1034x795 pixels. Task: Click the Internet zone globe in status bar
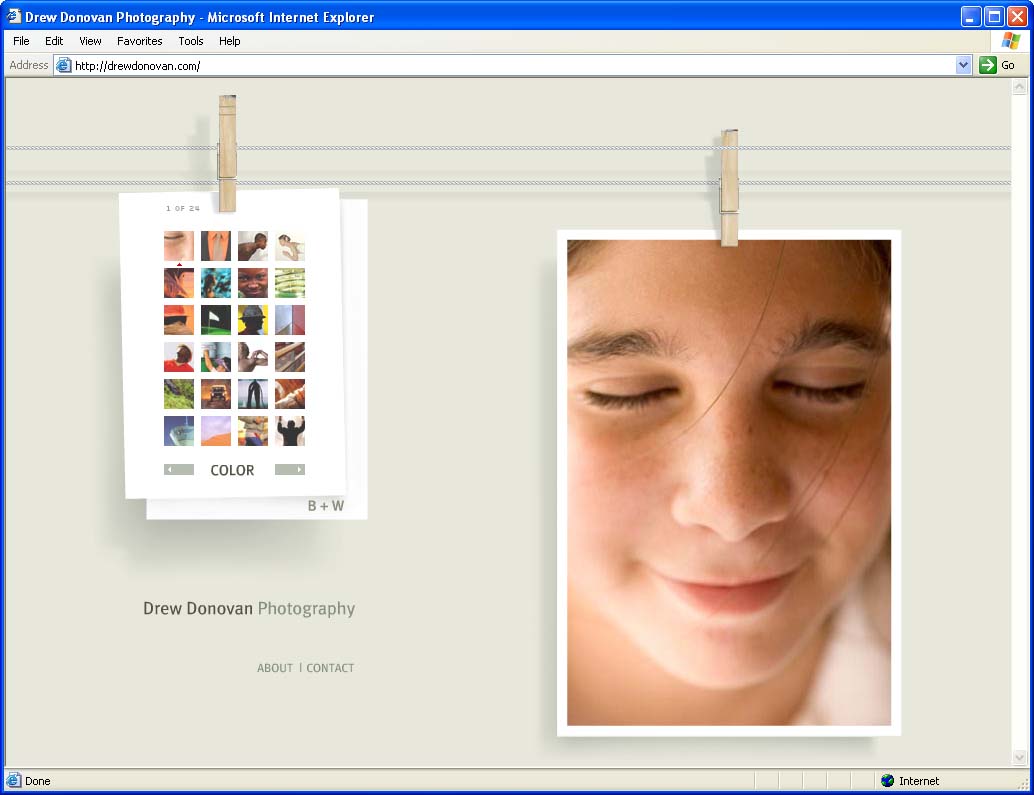pyautogui.click(x=887, y=781)
